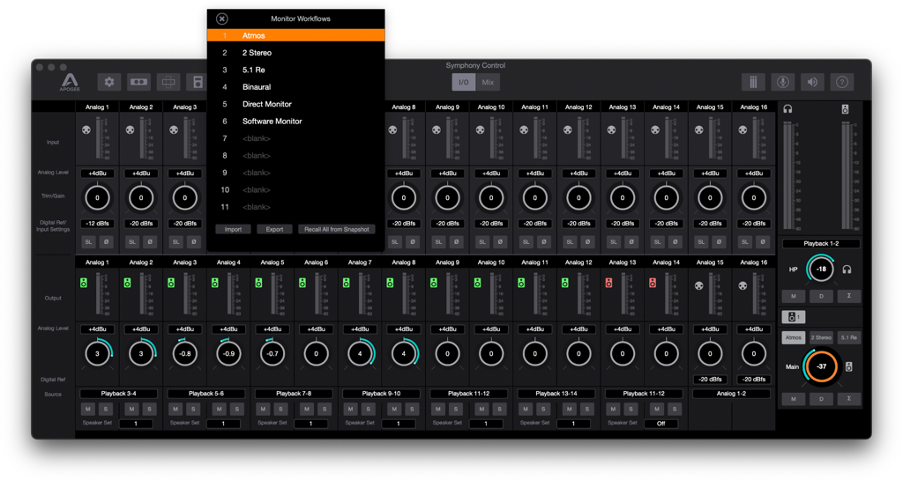Screen dimensions: 902x480
Task: Open the meters panel icon at top right
Action: tap(753, 82)
